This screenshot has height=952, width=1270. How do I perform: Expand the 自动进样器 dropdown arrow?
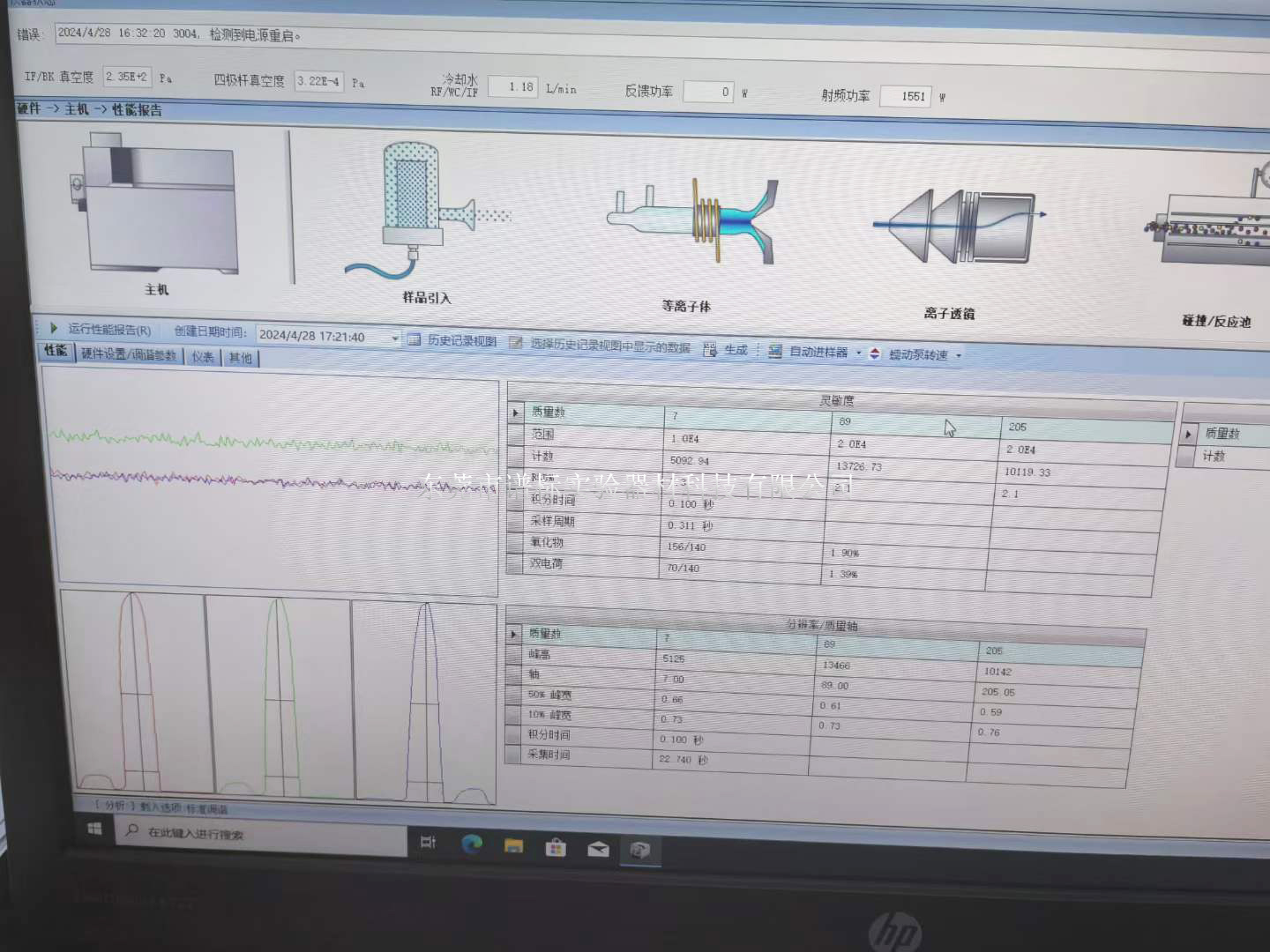click(859, 353)
